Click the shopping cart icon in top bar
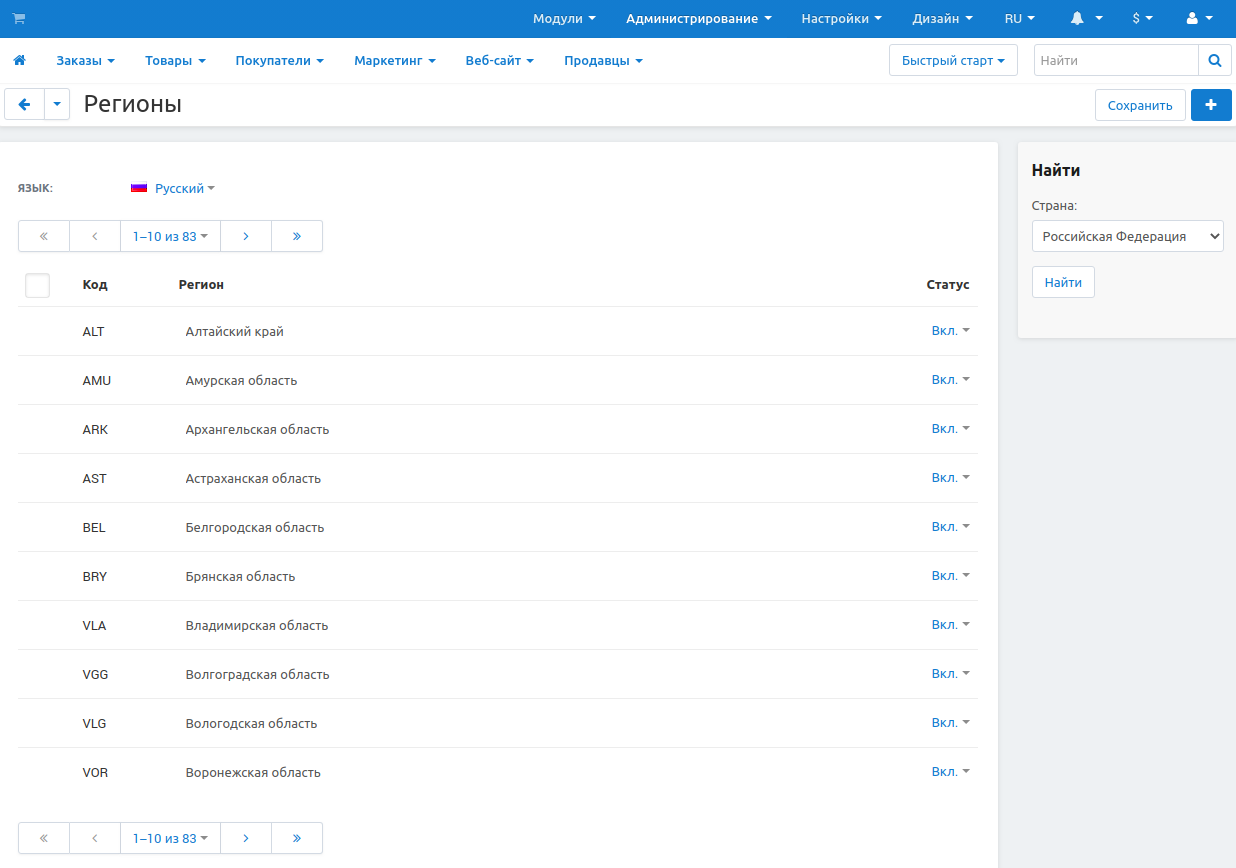 [19, 19]
